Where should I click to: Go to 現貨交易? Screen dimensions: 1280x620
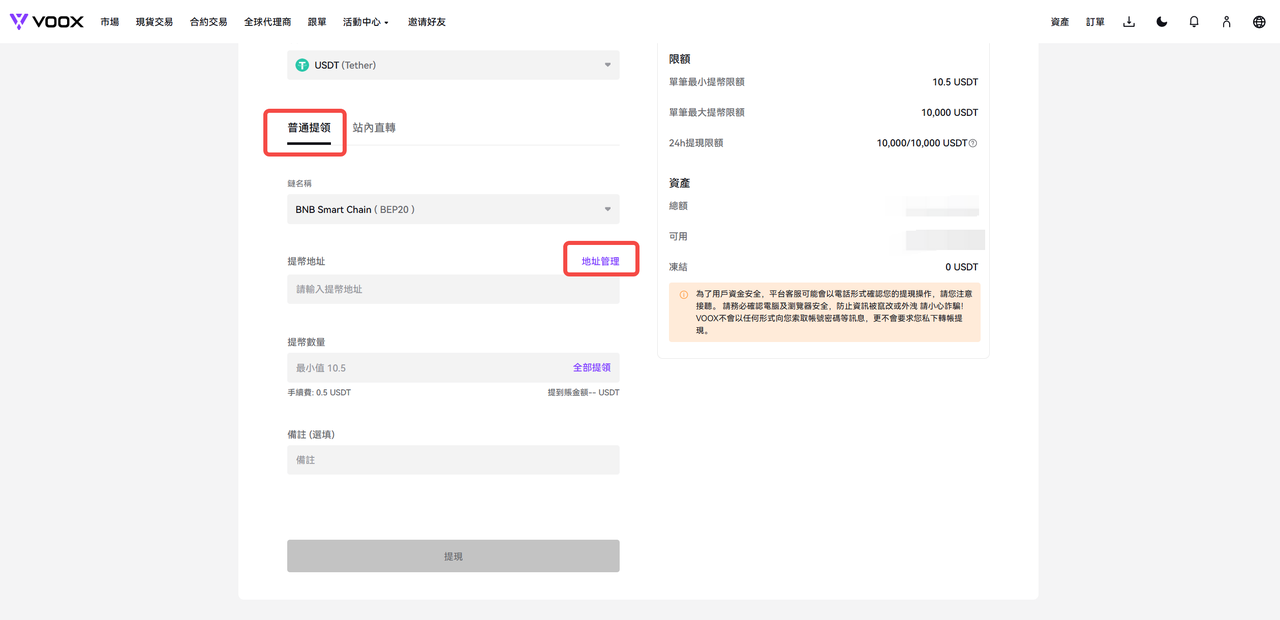[154, 21]
